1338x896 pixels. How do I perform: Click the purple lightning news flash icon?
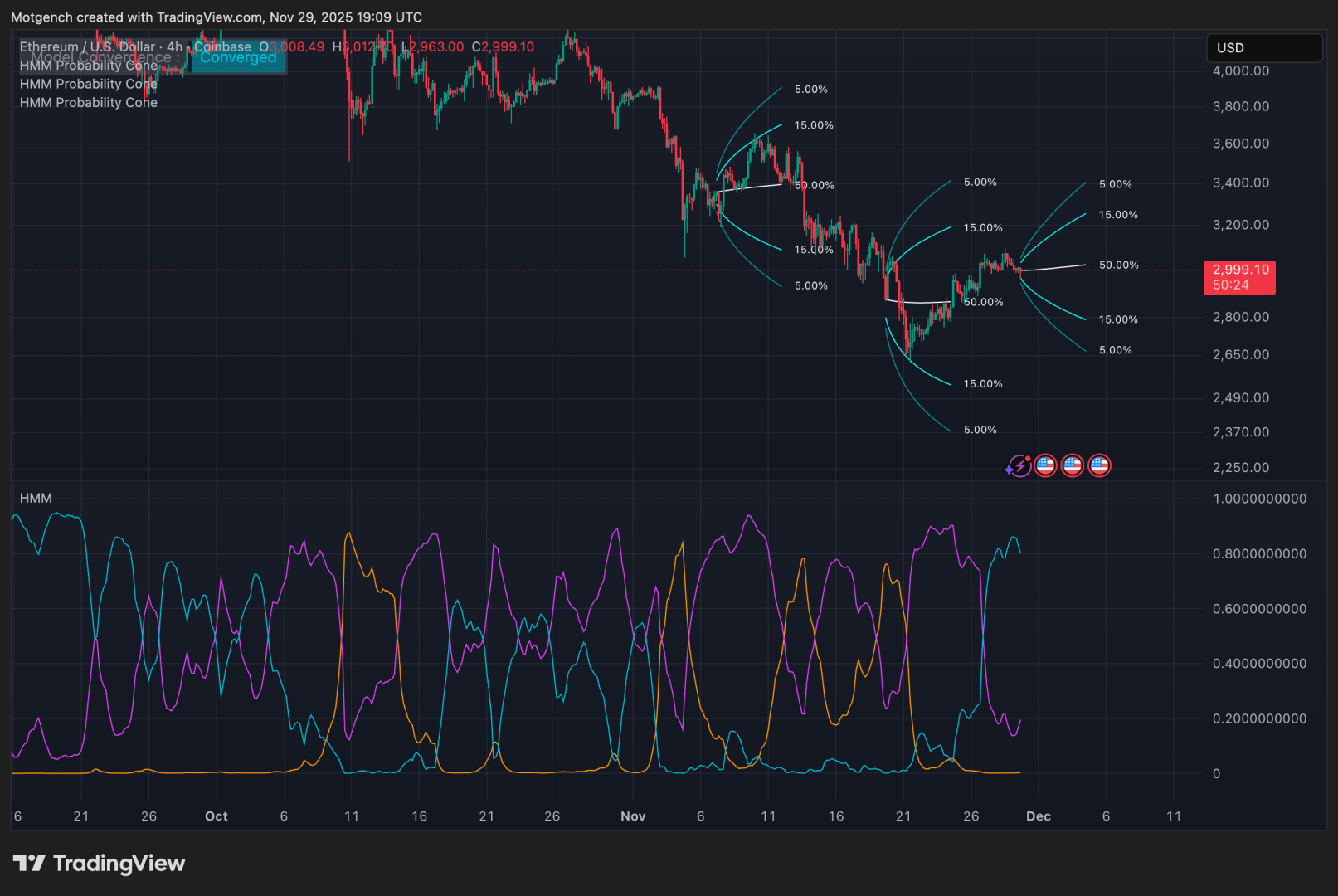(x=1018, y=466)
